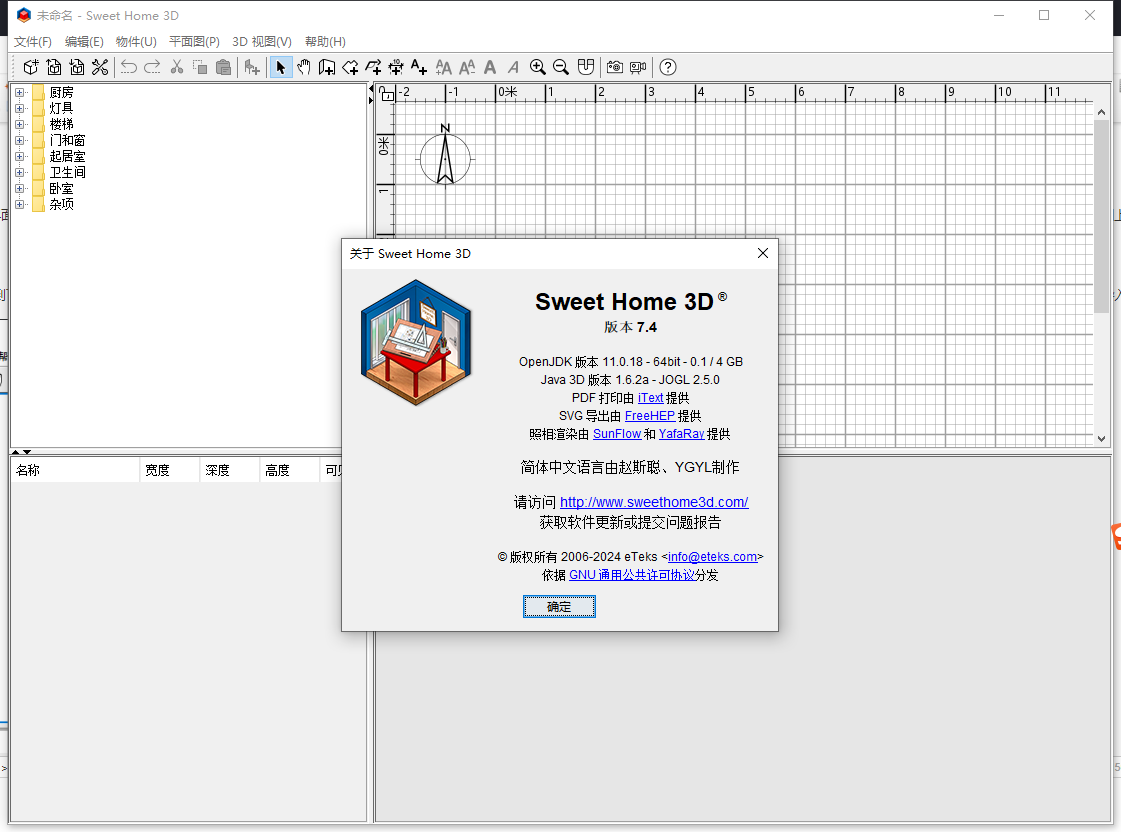
Task: Increase text size icon
Action: pos(444,67)
